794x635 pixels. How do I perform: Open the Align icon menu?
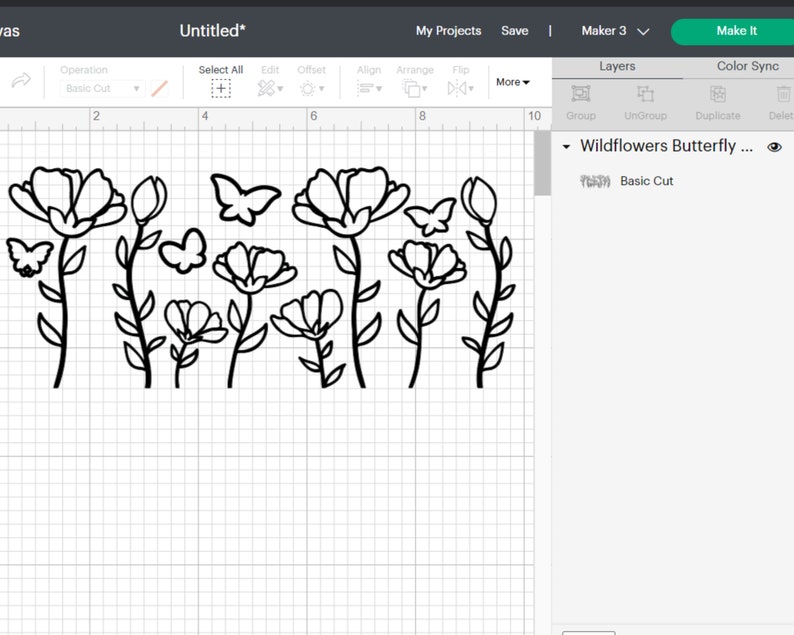[x=365, y=89]
